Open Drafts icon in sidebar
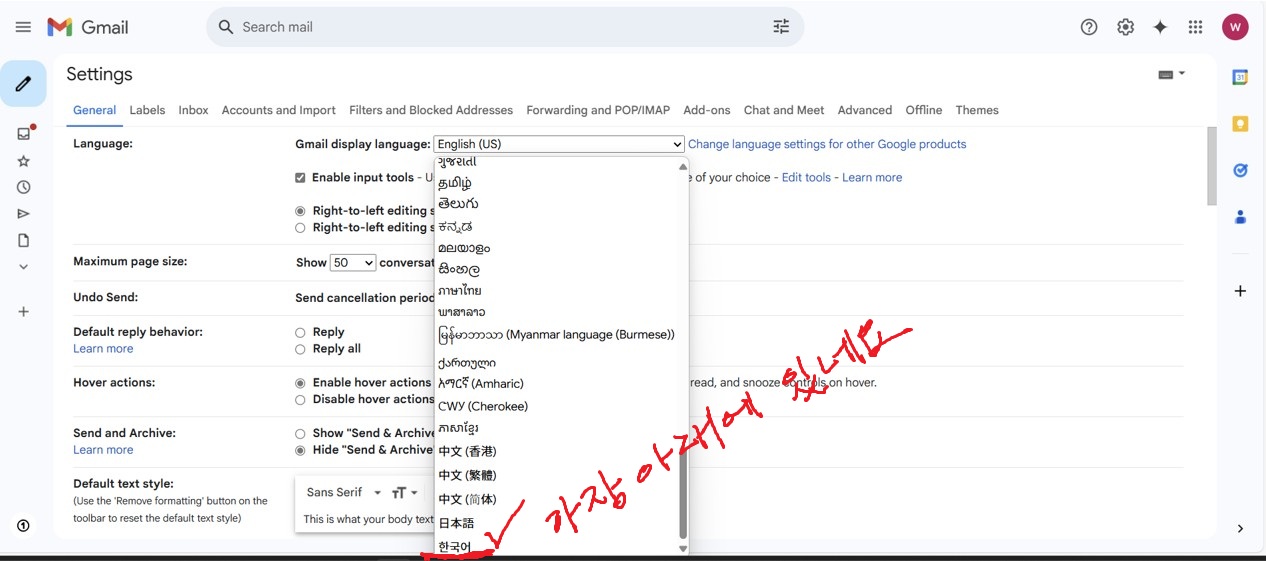1266x561 pixels. 24,240
